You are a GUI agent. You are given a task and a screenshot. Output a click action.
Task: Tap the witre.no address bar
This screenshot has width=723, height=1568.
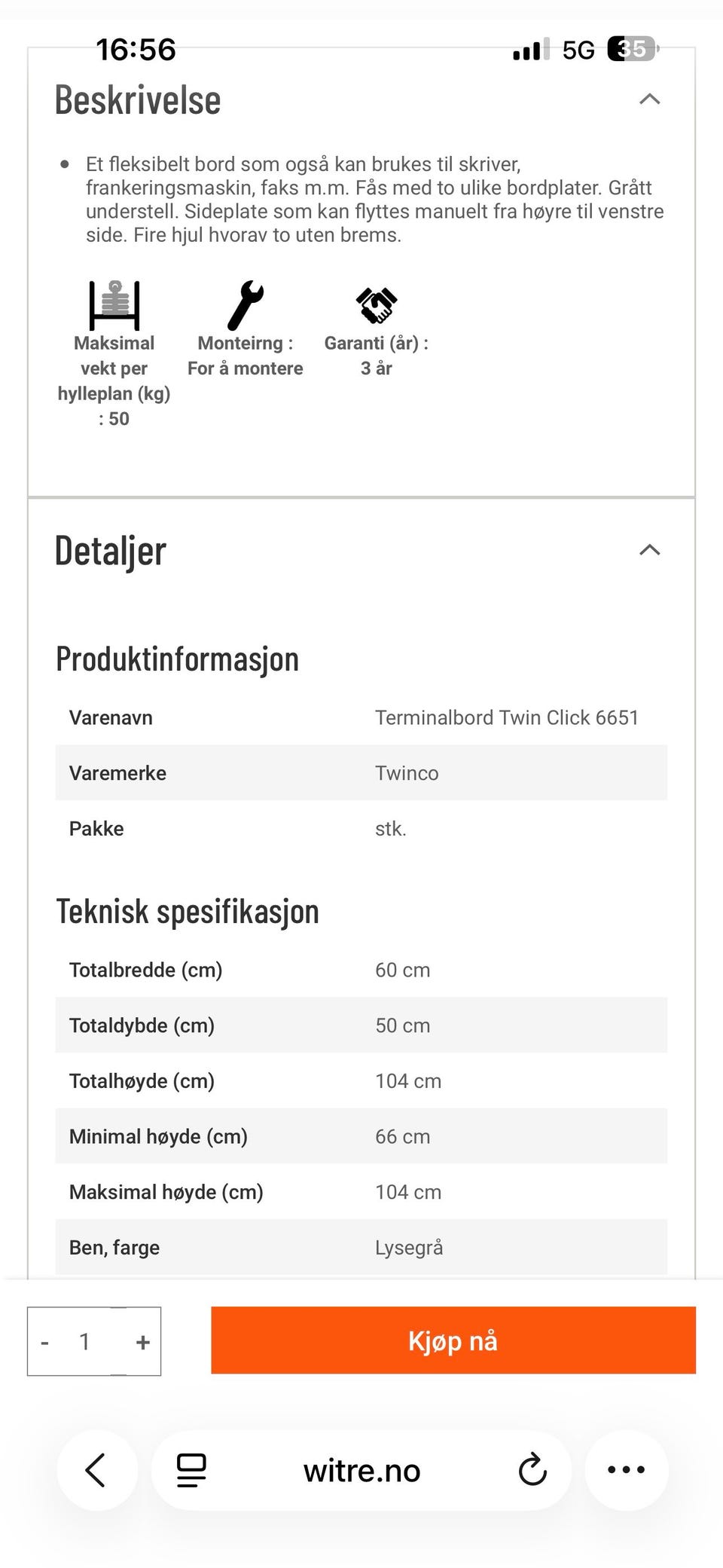[x=361, y=1470]
